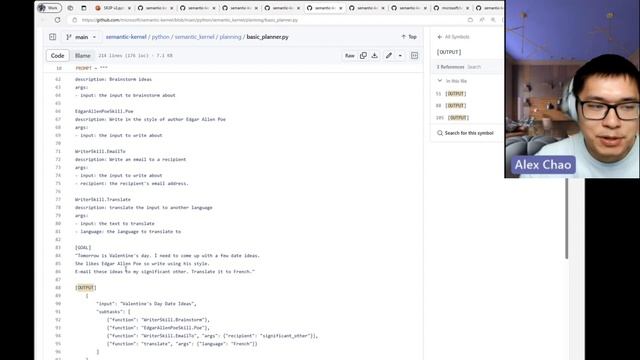
Task: Open more edit options dropdown arrow
Action: [400, 56]
